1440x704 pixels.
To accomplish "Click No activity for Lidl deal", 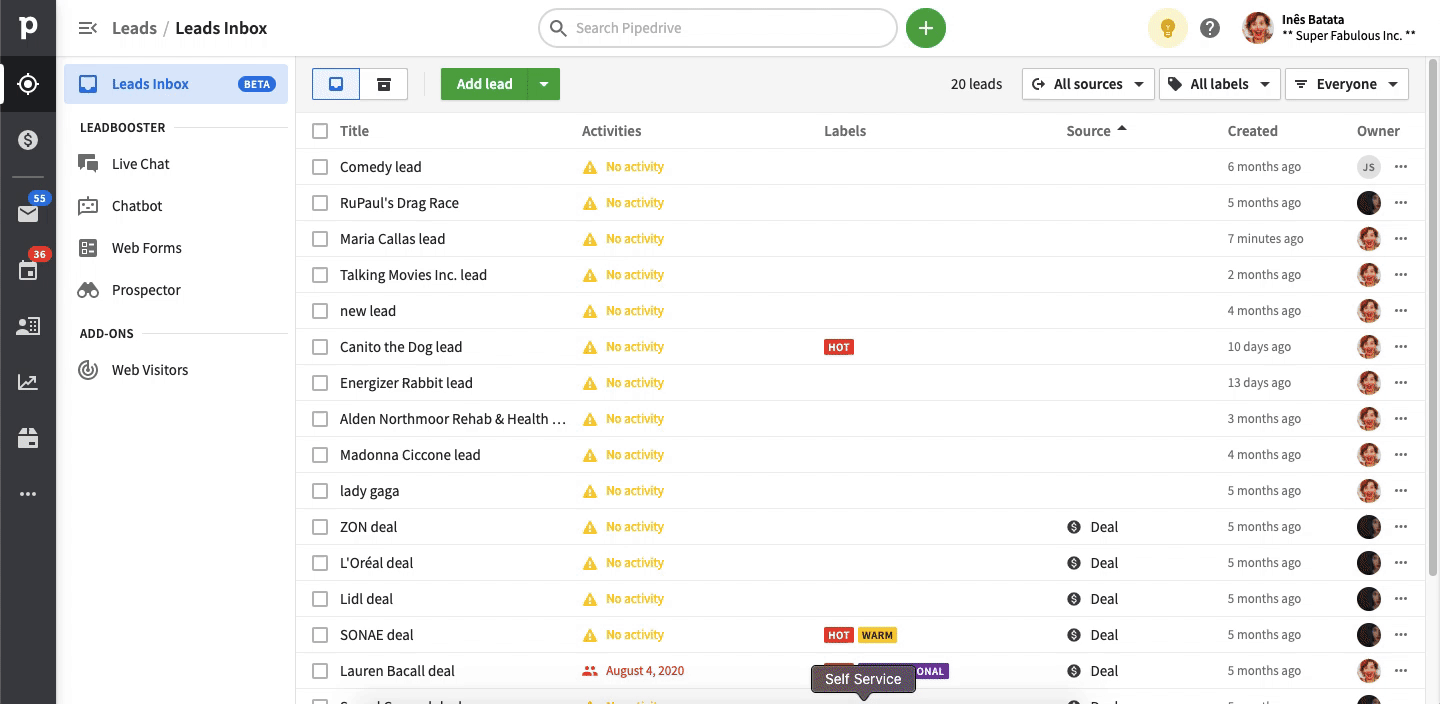I will 635,599.
